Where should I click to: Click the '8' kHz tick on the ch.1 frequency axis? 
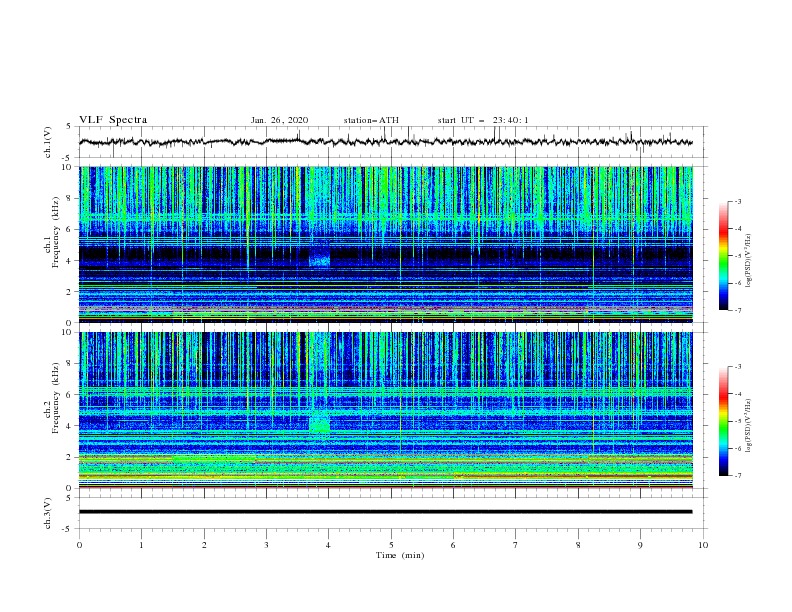tap(70, 198)
